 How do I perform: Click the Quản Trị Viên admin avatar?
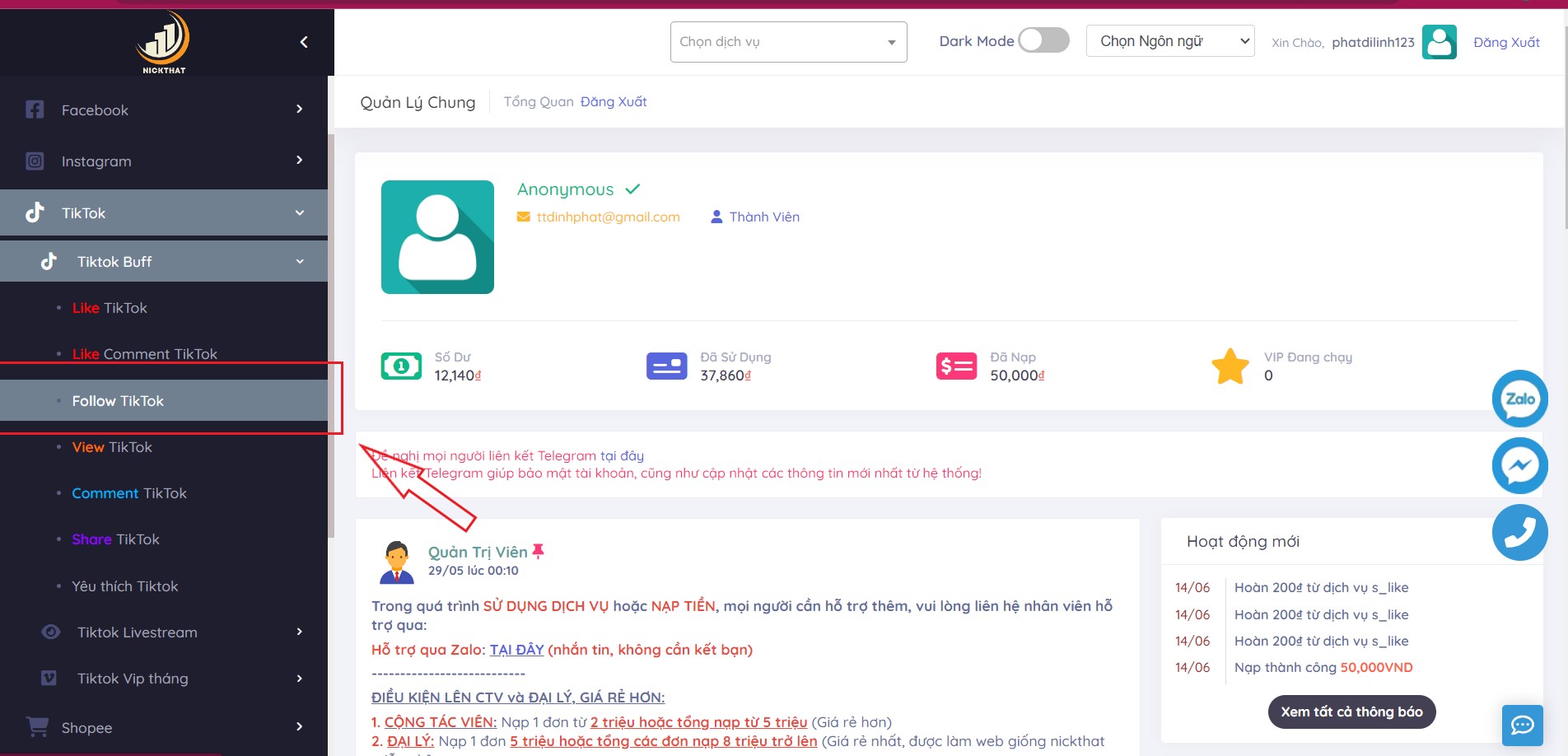[397, 562]
